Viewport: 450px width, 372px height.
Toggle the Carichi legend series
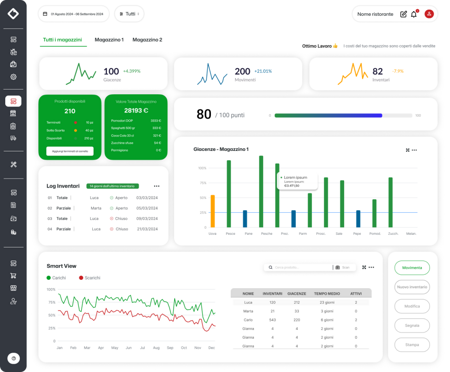click(x=56, y=278)
